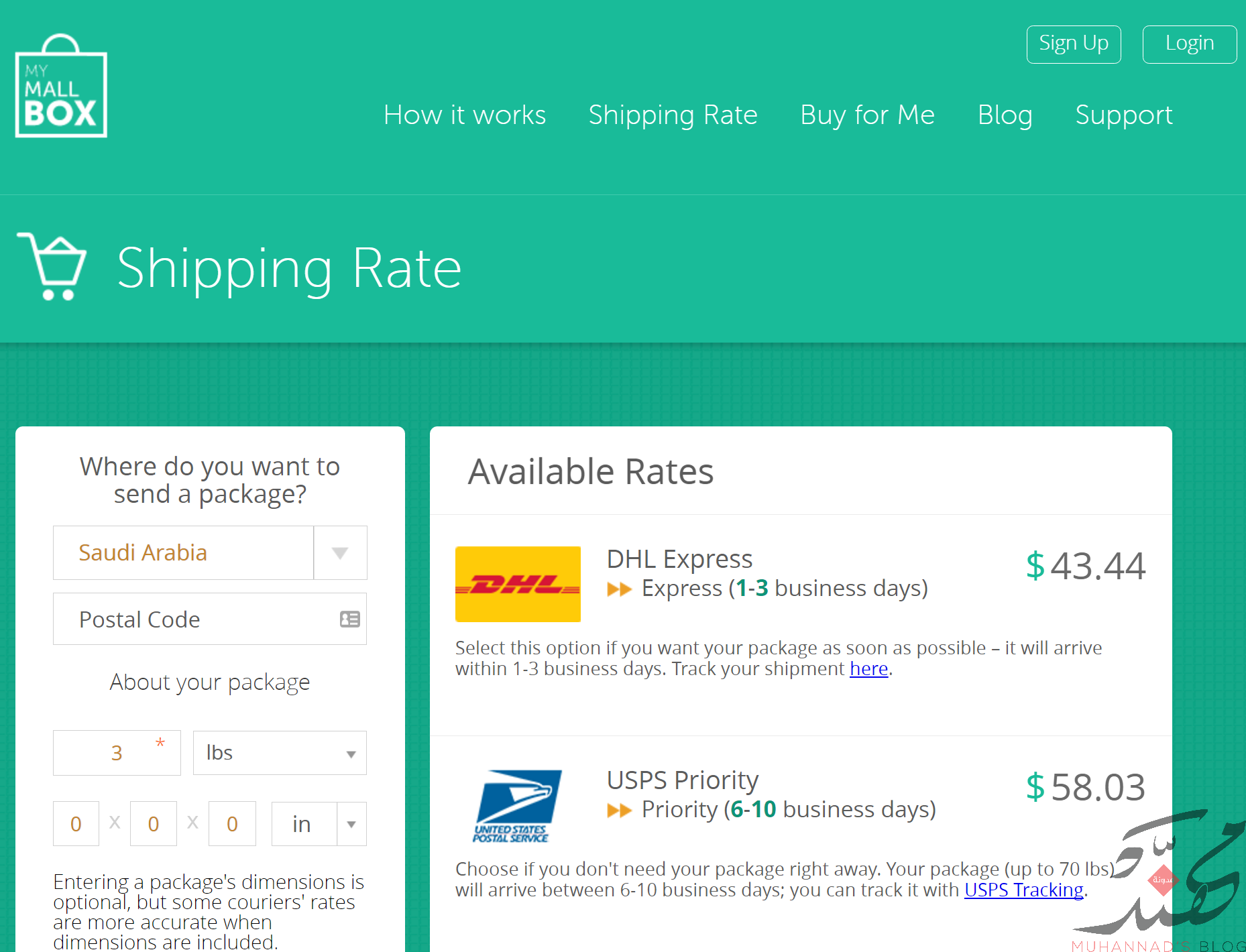Open the Support menu item
The image size is (1246, 952).
point(1124,115)
